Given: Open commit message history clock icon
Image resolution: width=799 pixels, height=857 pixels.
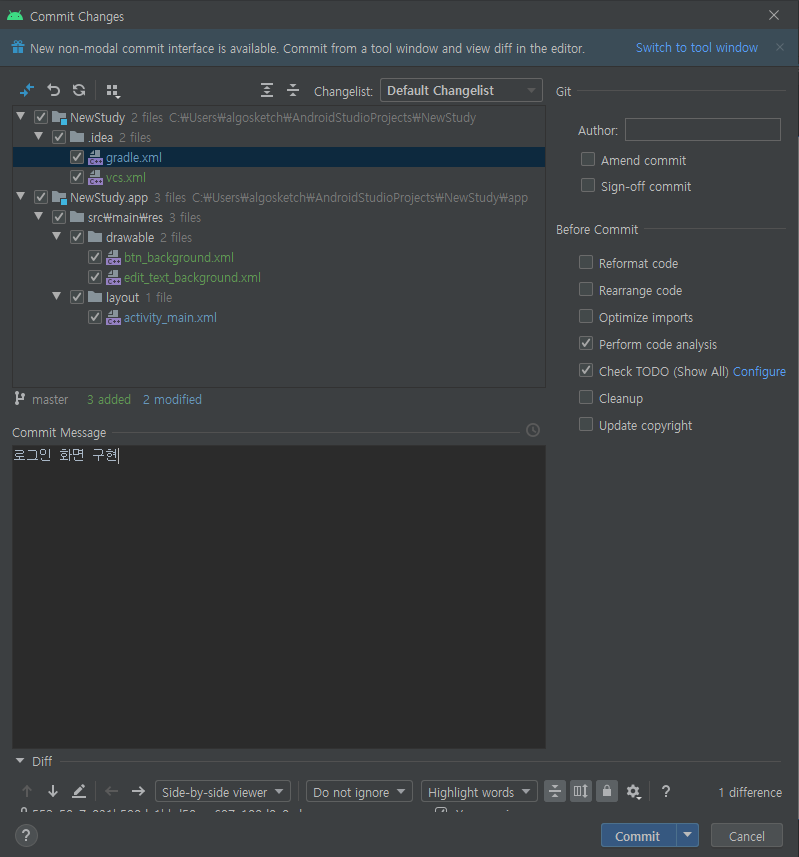Looking at the screenshot, I should click(x=533, y=430).
